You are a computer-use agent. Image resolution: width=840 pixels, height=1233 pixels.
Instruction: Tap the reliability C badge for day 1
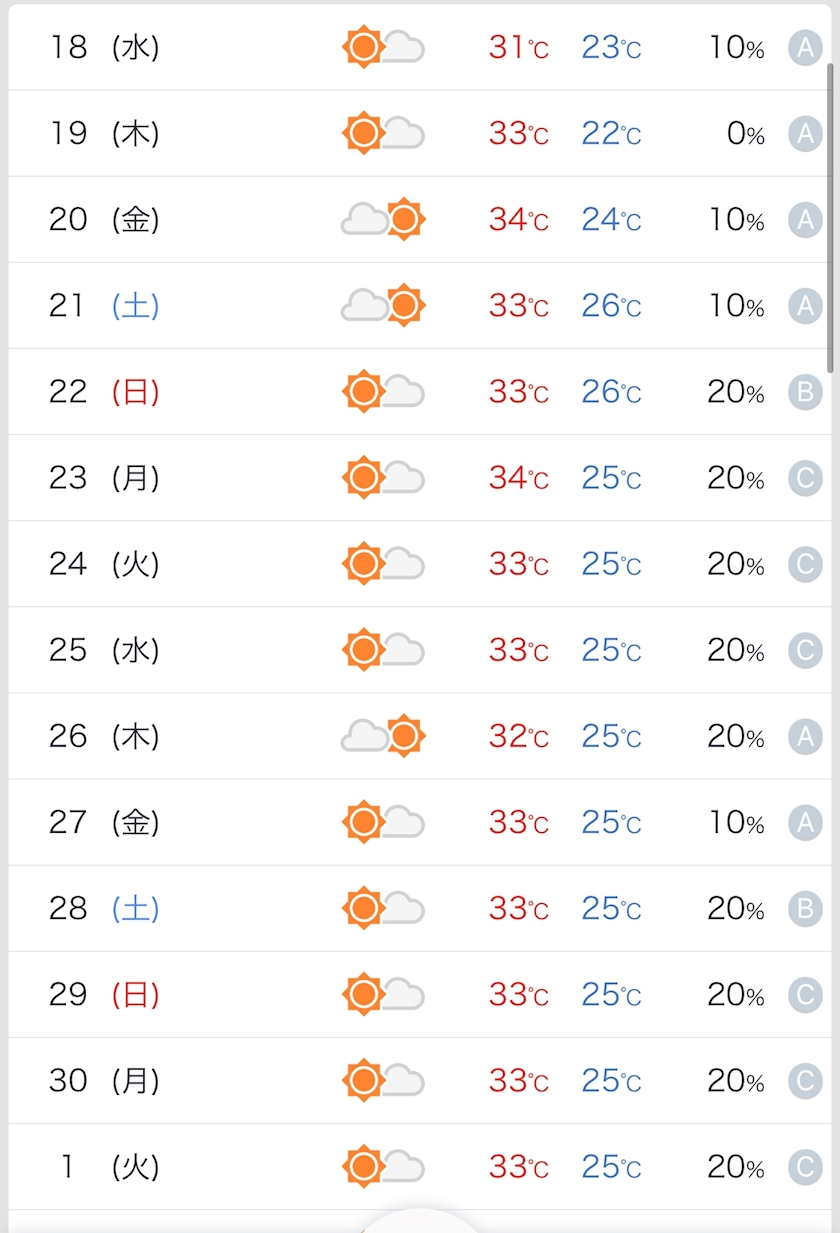point(805,1166)
